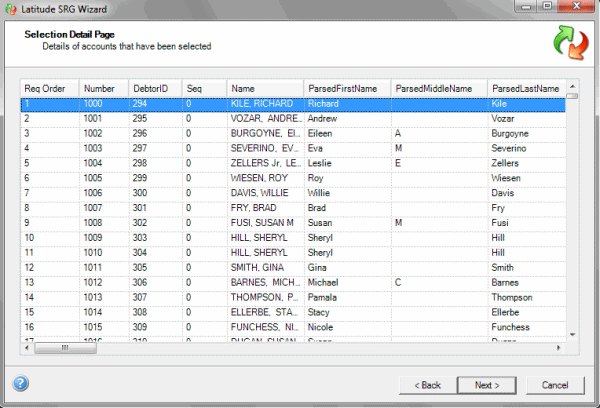Click the horizontal scrollbar right arrow
The height and width of the screenshot is (408, 600).
559,348
